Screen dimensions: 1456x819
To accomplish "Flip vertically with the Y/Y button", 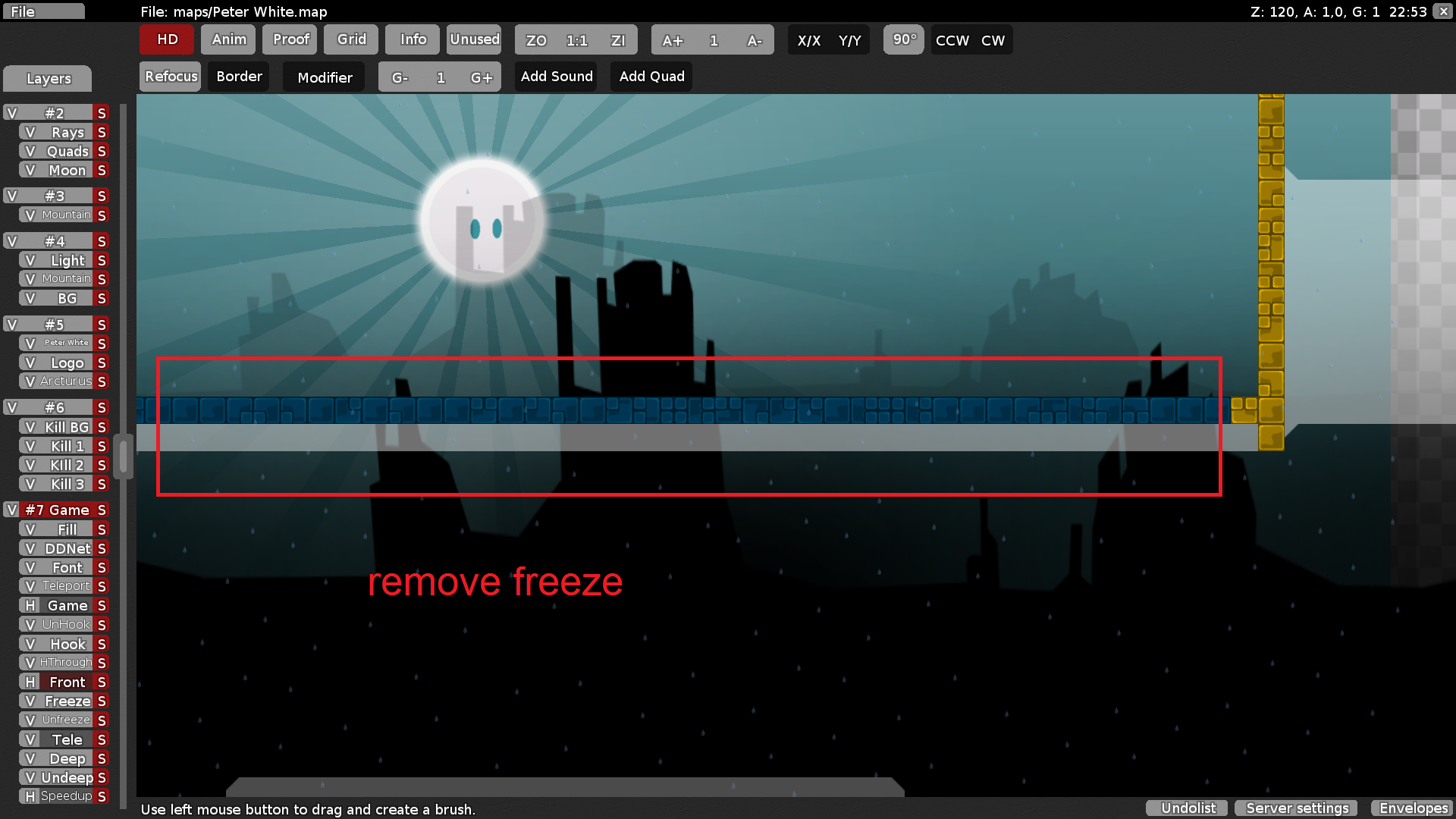I will click(x=849, y=40).
